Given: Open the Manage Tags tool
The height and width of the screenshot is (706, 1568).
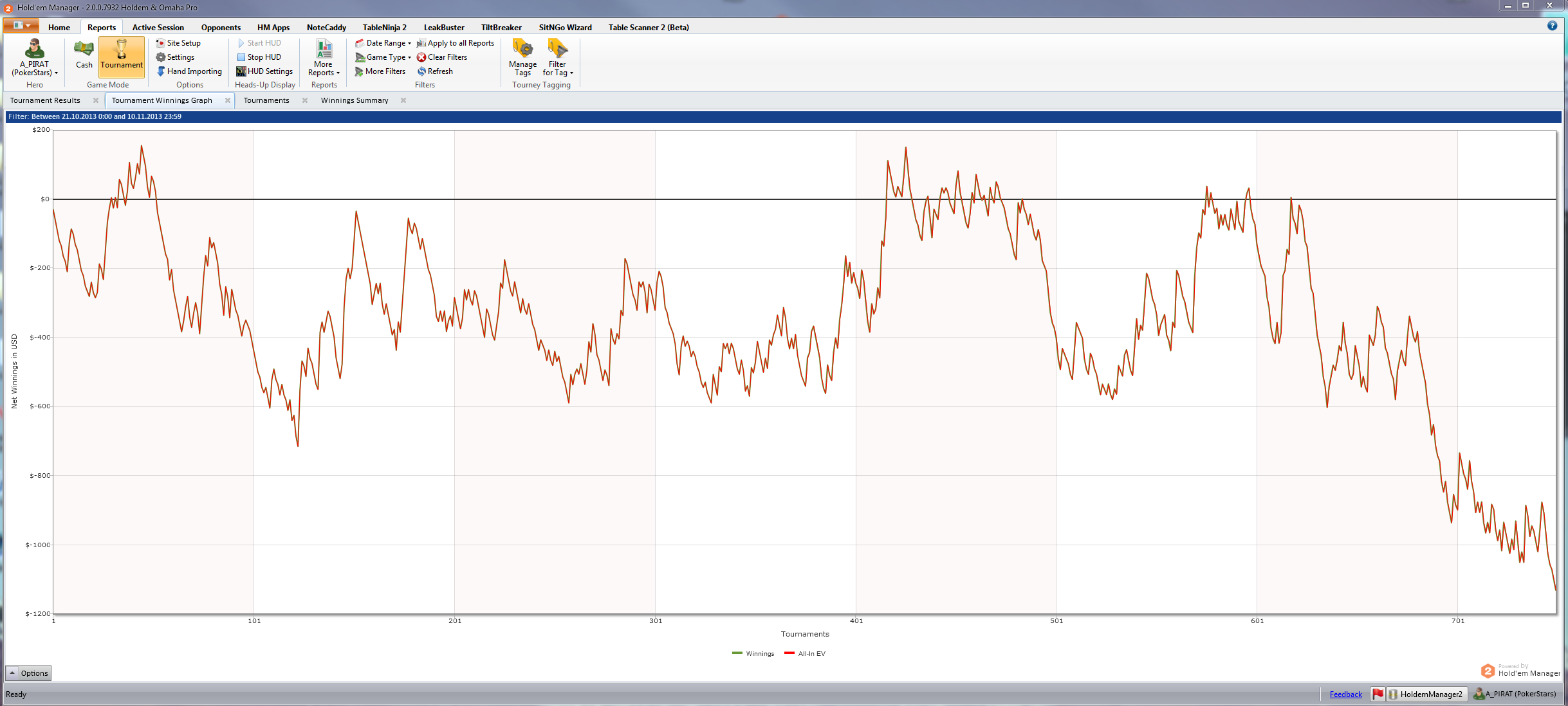Looking at the screenshot, I should pos(522,56).
